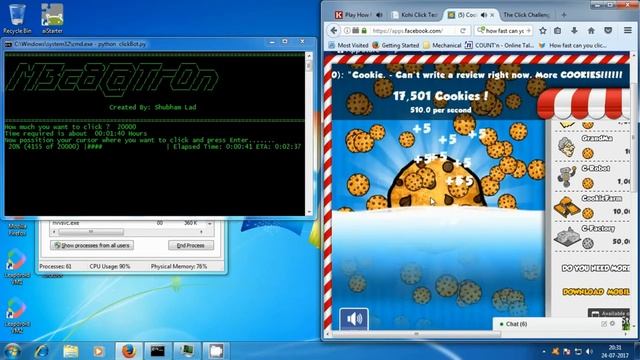The height and width of the screenshot is (360, 640).
Task: Click End Process in Task Manager
Action: tap(191, 245)
